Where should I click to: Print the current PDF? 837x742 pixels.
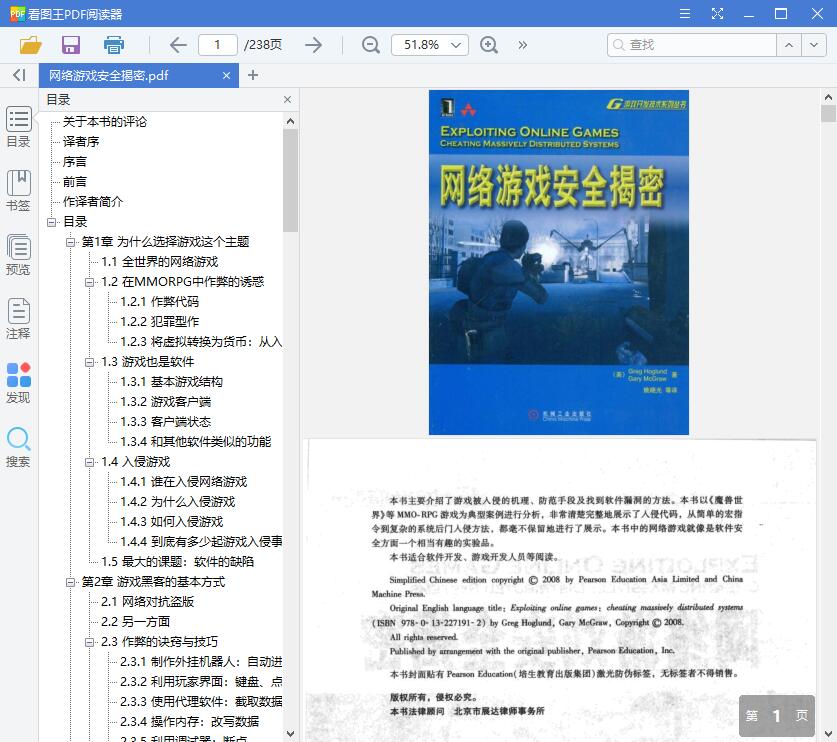point(112,45)
